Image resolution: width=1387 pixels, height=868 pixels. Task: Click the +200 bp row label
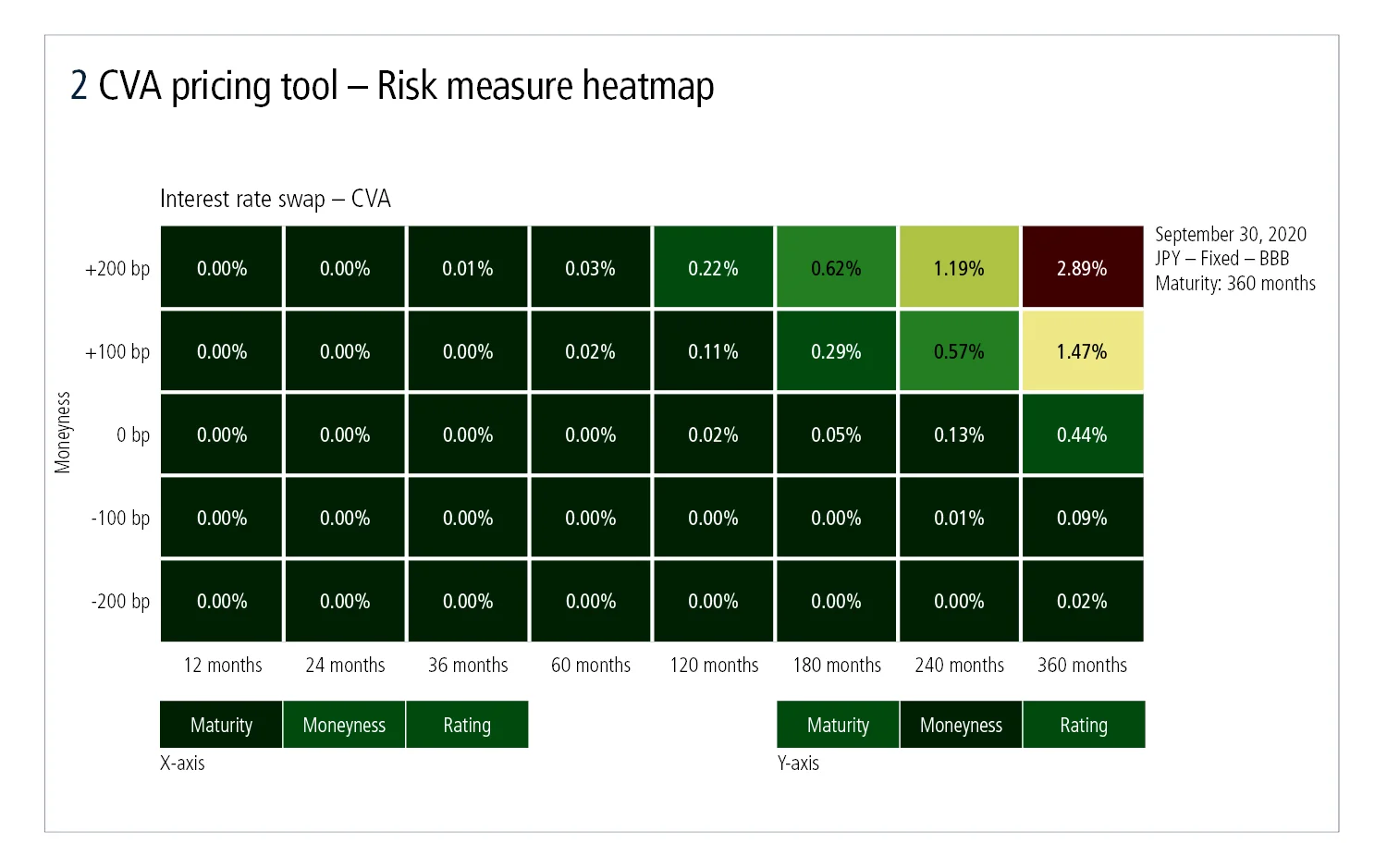[x=117, y=268]
